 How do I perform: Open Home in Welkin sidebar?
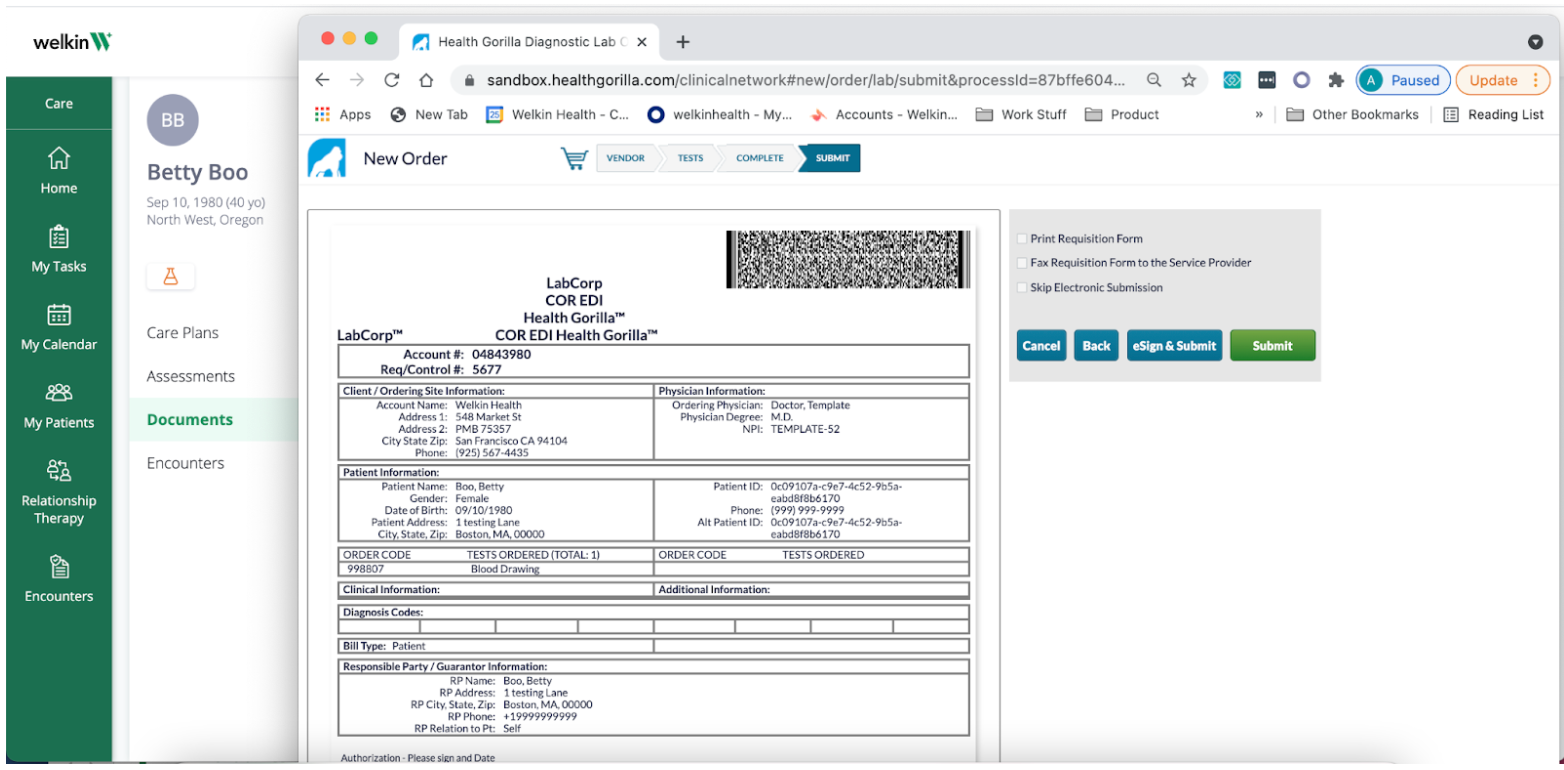click(x=59, y=170)
